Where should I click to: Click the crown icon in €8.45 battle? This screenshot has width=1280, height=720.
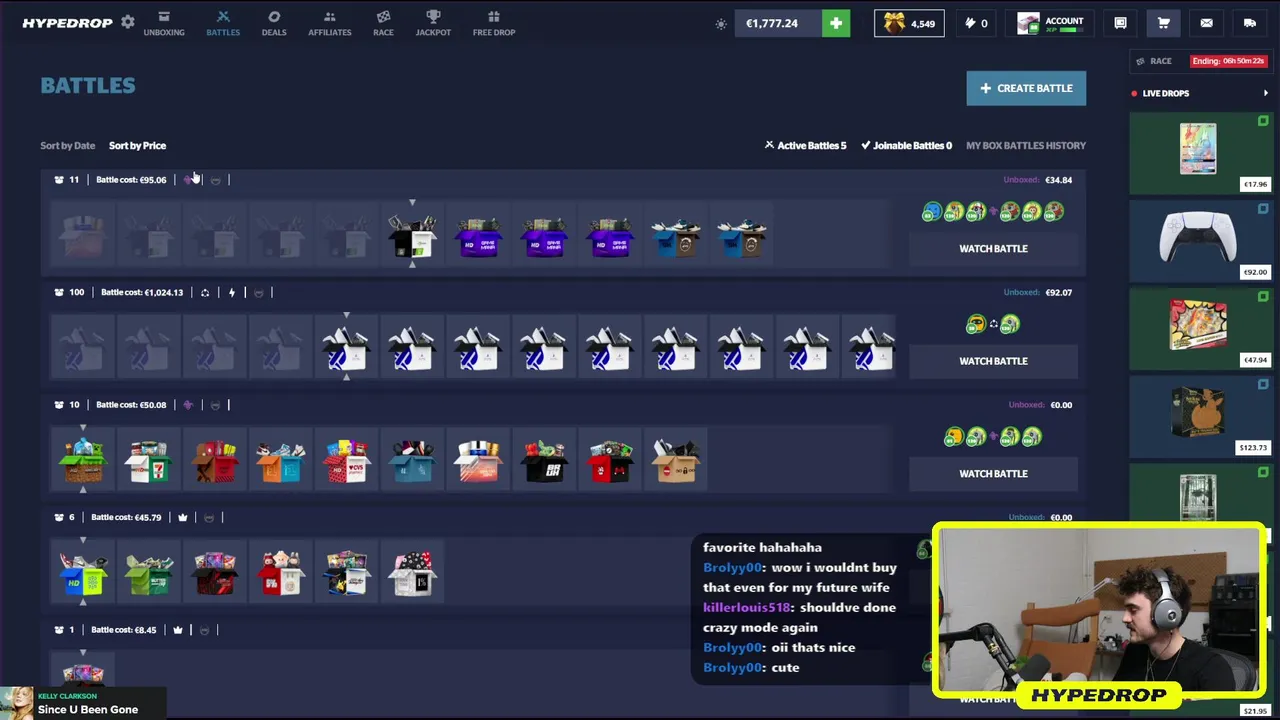coord(178,630)
